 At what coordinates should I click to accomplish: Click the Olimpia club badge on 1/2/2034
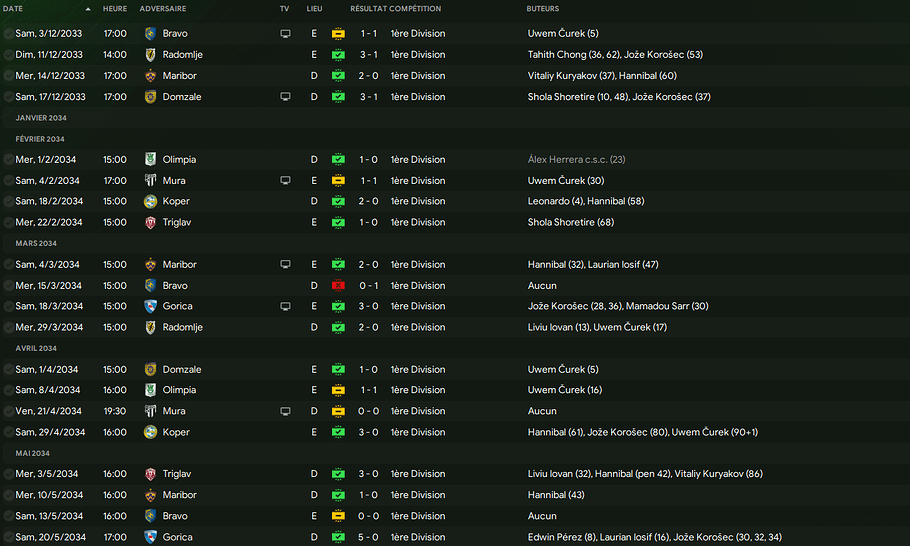[x=150, y=160]
